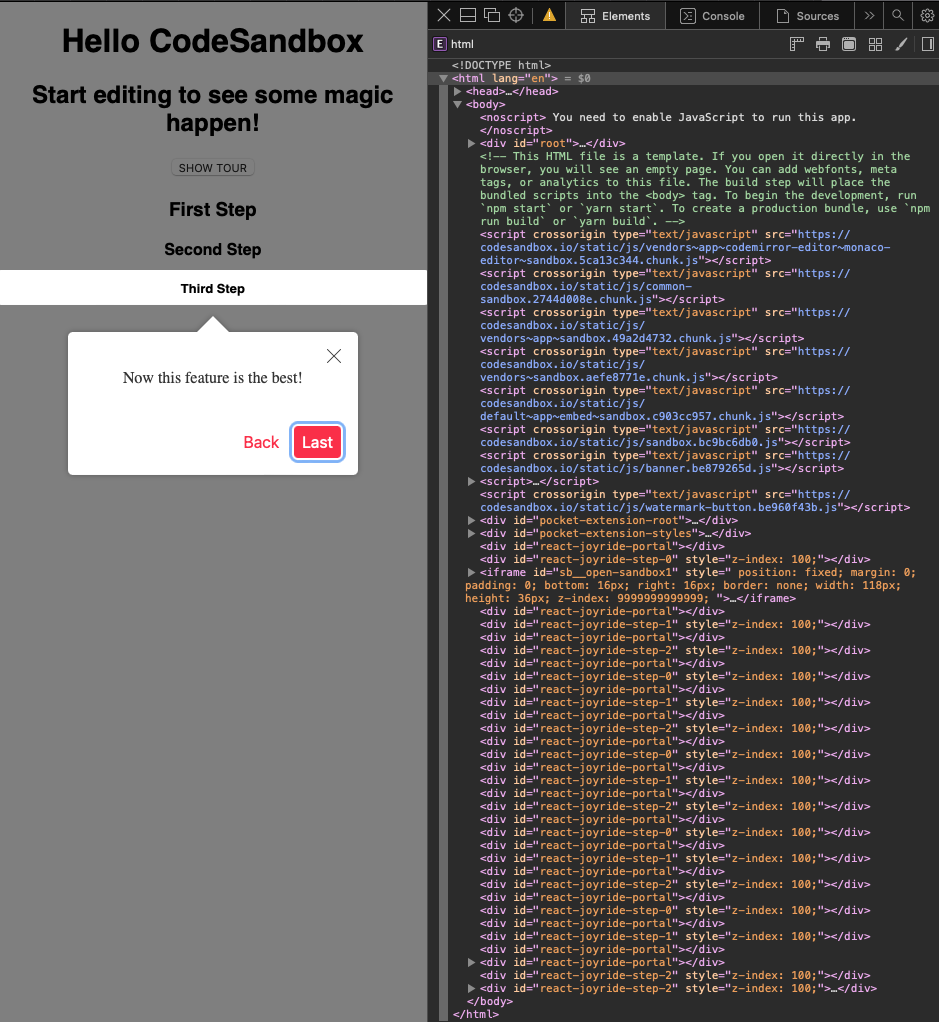Dock the inspector to the bottom
The image size is (939, 1022).
[468, 16]
